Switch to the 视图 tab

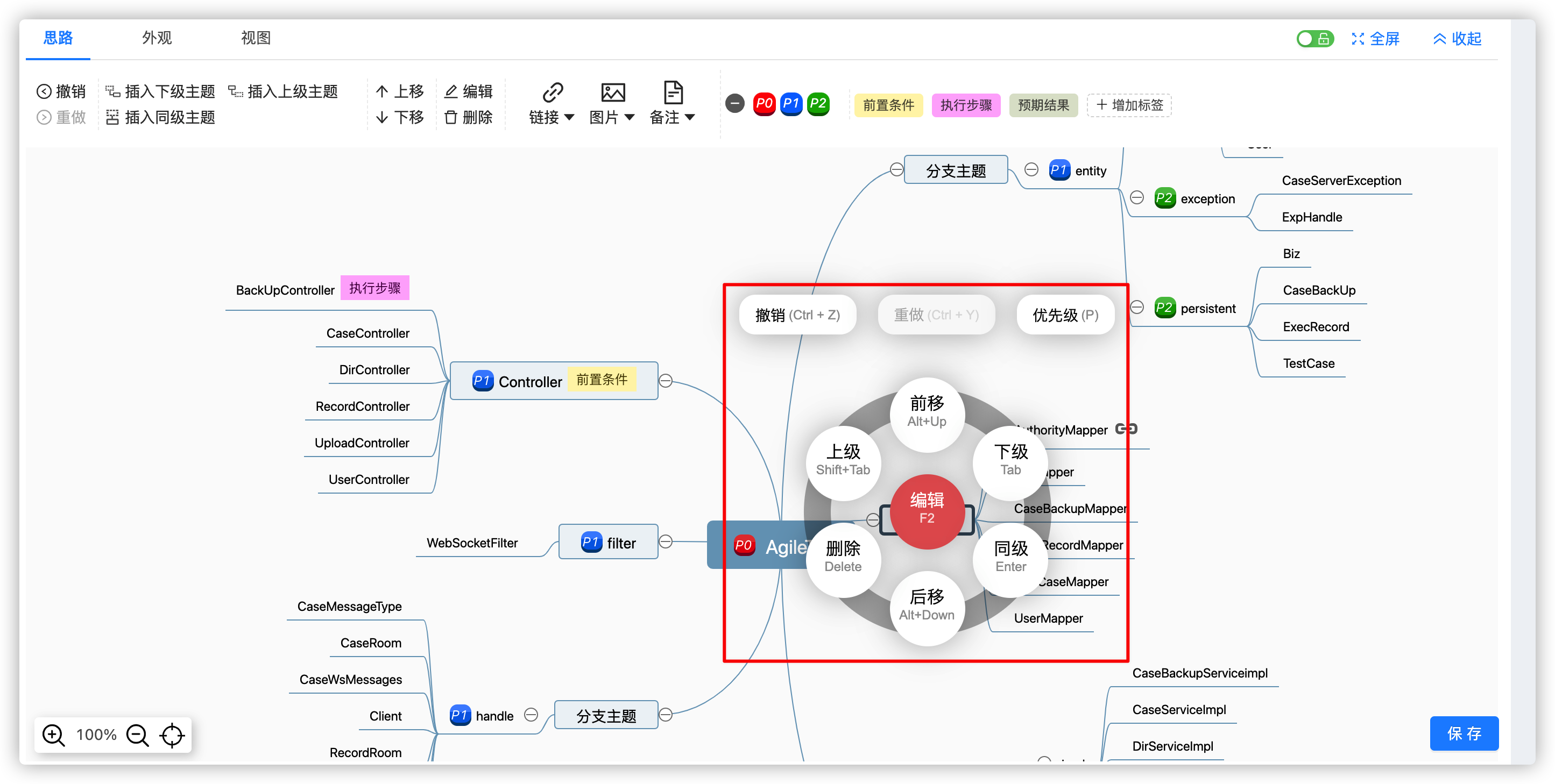(x=256, y=38)
